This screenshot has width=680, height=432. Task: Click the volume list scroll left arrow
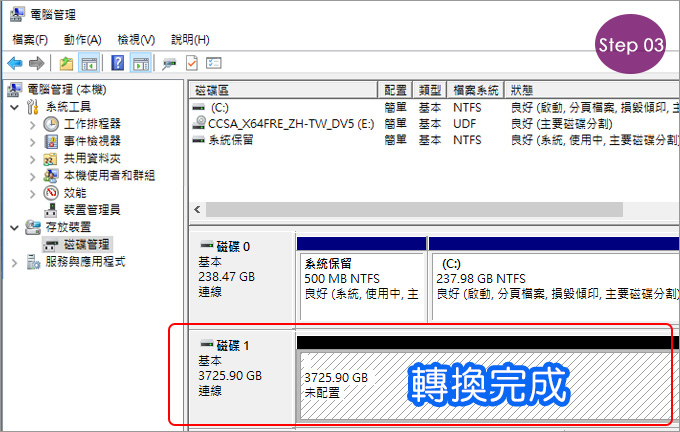point(197,210)
